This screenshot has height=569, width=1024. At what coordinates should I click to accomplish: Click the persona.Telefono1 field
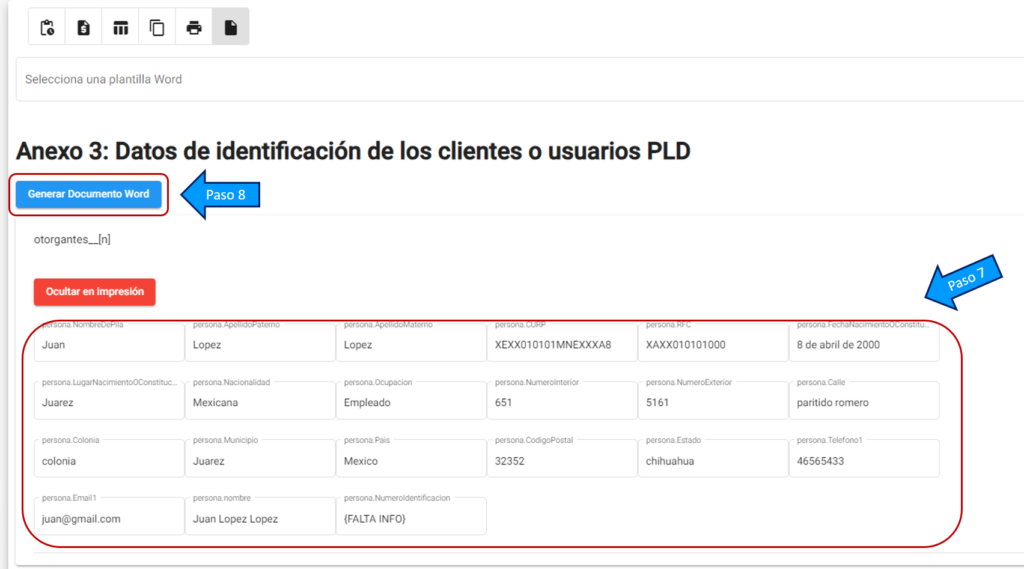(864, 458)
